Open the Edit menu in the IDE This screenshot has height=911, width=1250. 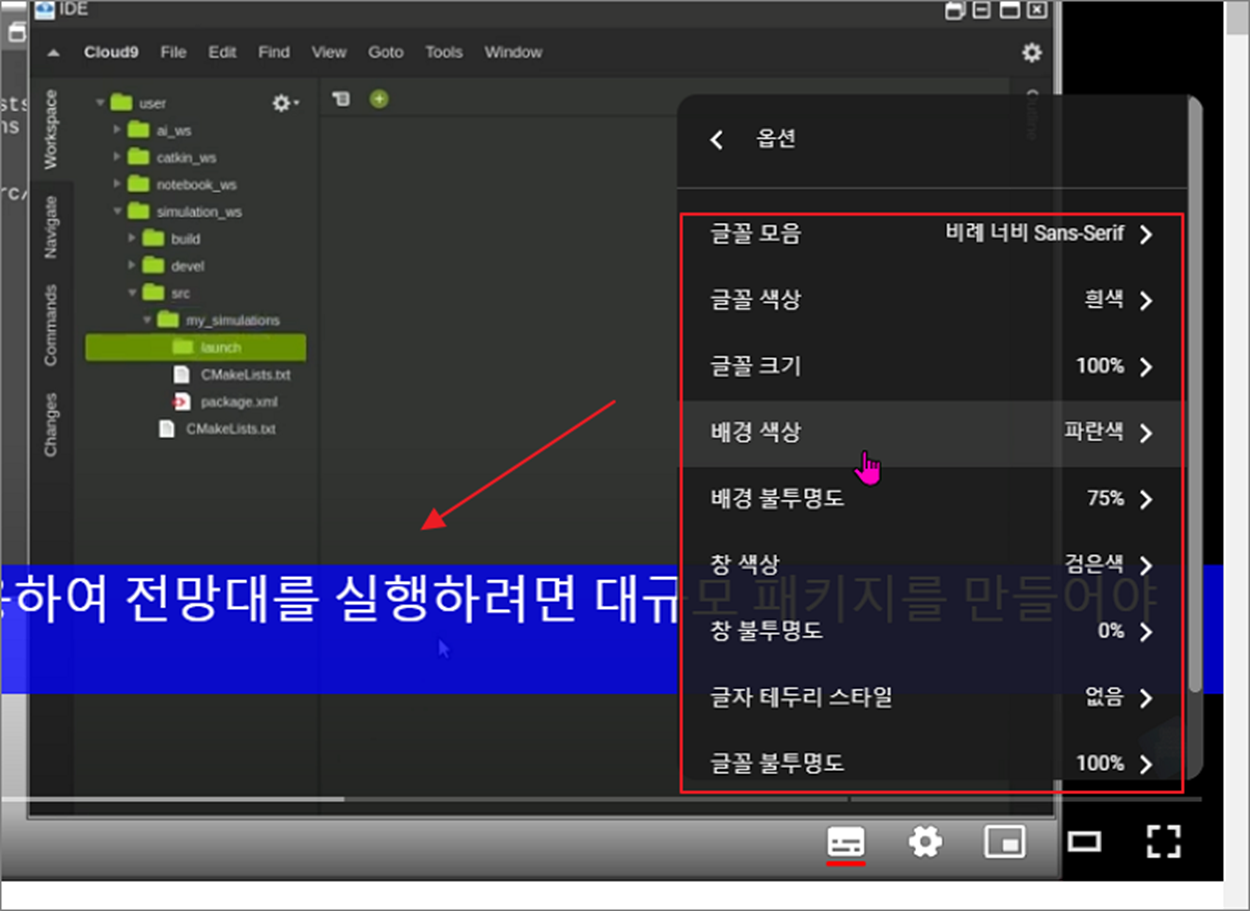pyautogui.click(x=222, y=52)
